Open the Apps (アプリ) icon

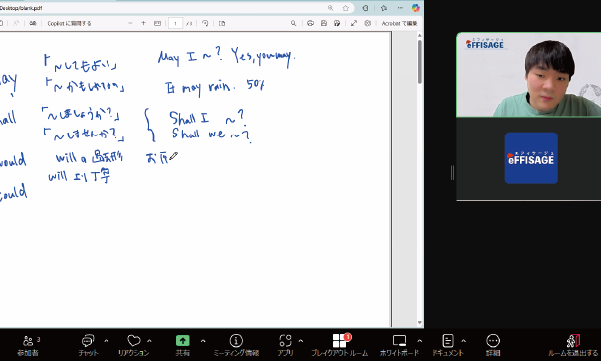click(285, 345)
